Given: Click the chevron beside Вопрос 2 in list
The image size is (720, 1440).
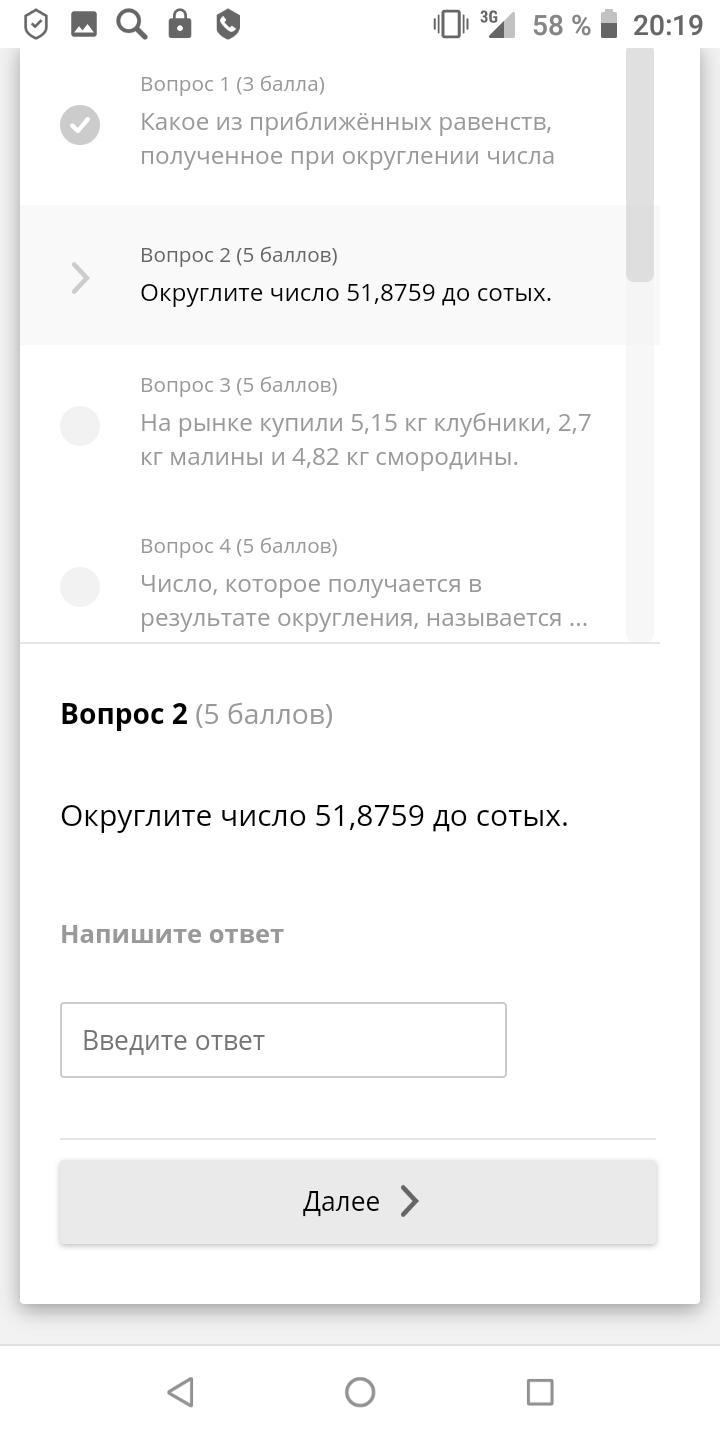Looking at the screenshot, I should coord(81,277).
